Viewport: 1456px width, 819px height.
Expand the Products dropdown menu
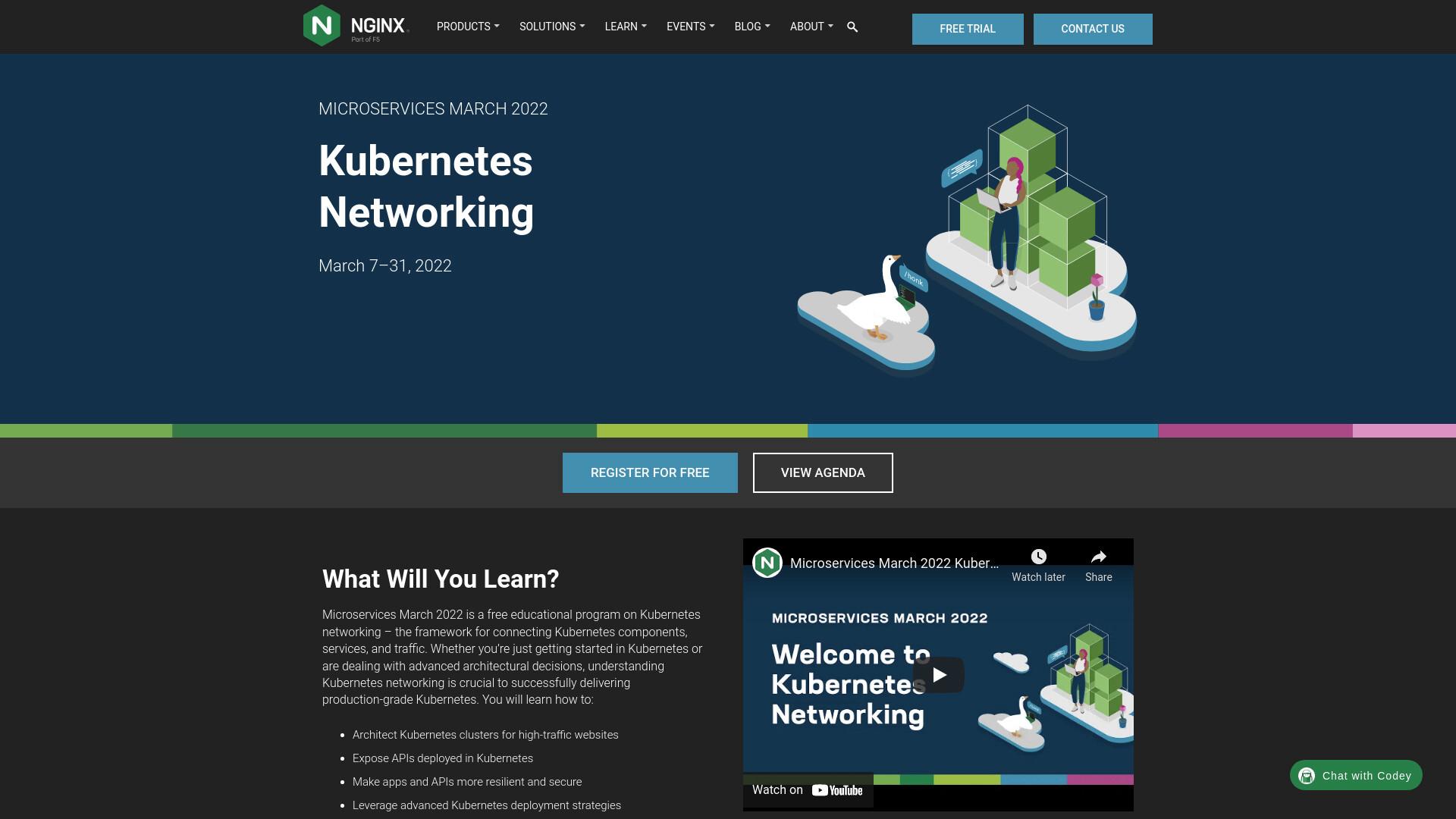tap(468, 27)
